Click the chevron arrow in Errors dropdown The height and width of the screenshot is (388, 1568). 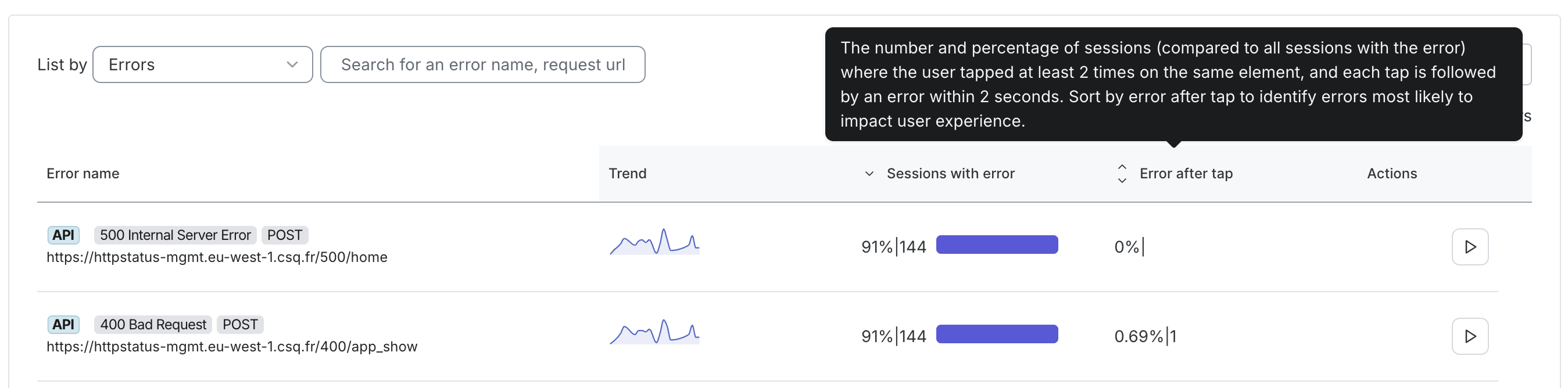[x=292, y=64]
